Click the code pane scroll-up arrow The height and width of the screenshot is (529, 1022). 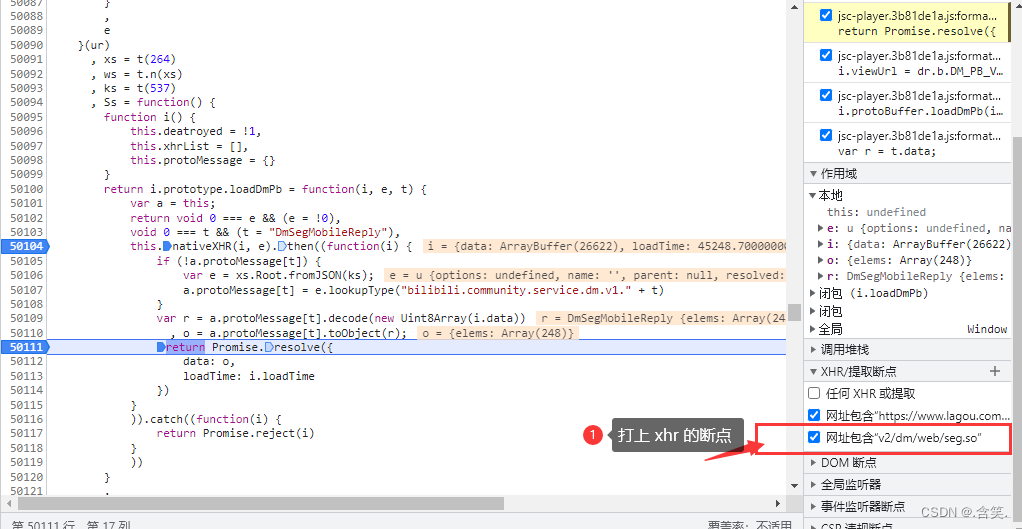794,6
